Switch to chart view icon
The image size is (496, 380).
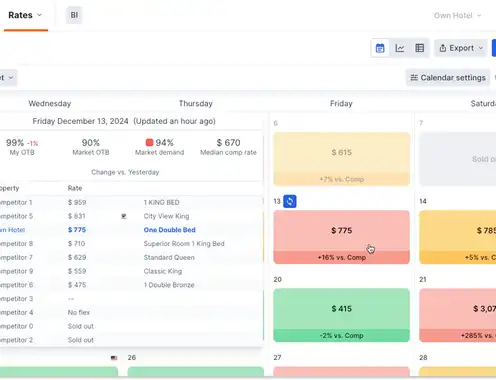click(x=400, y=48)
